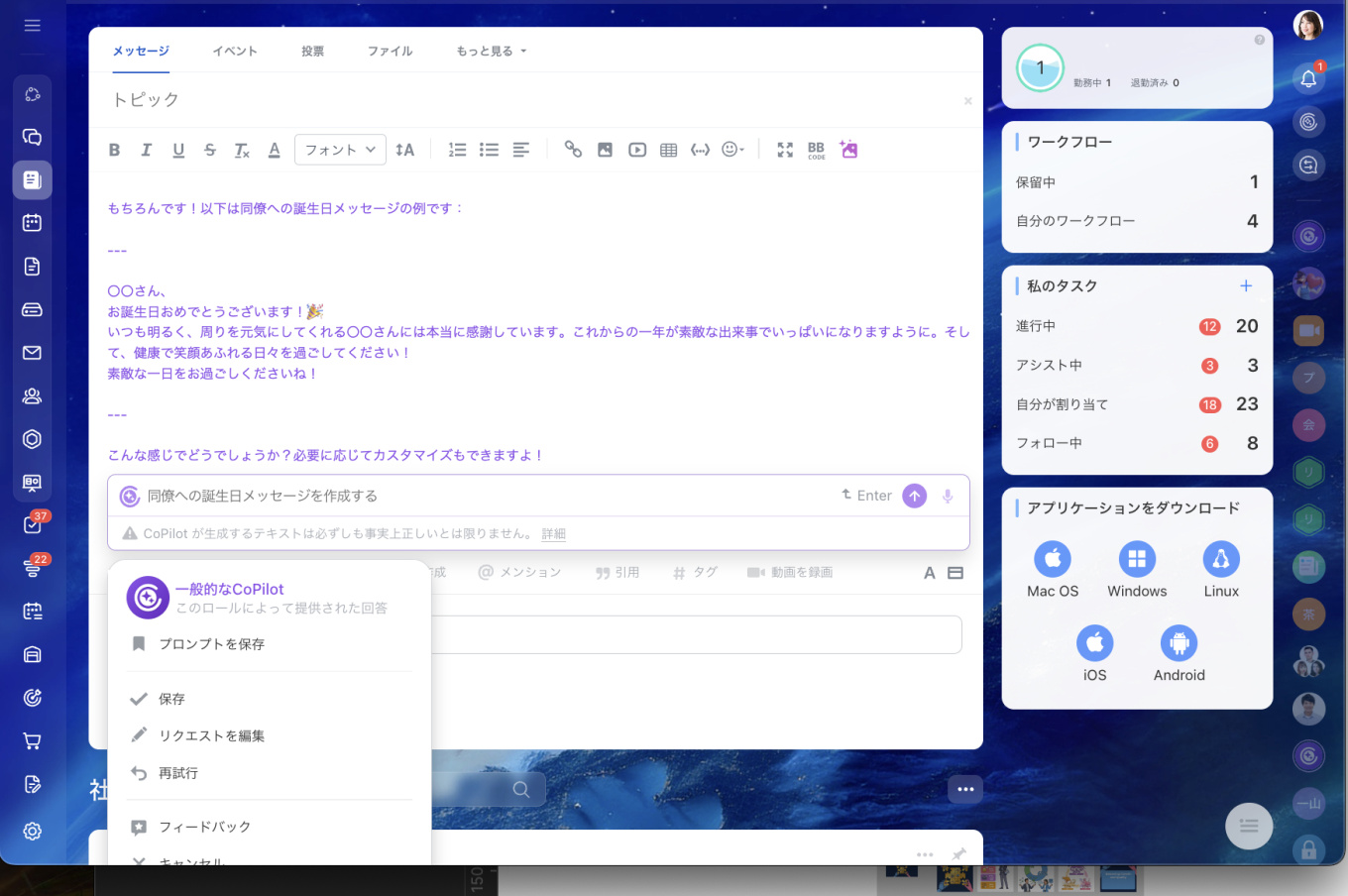1348x896 pixels.
Task: Toggle bold formatting
Action: tap(114, 150)
